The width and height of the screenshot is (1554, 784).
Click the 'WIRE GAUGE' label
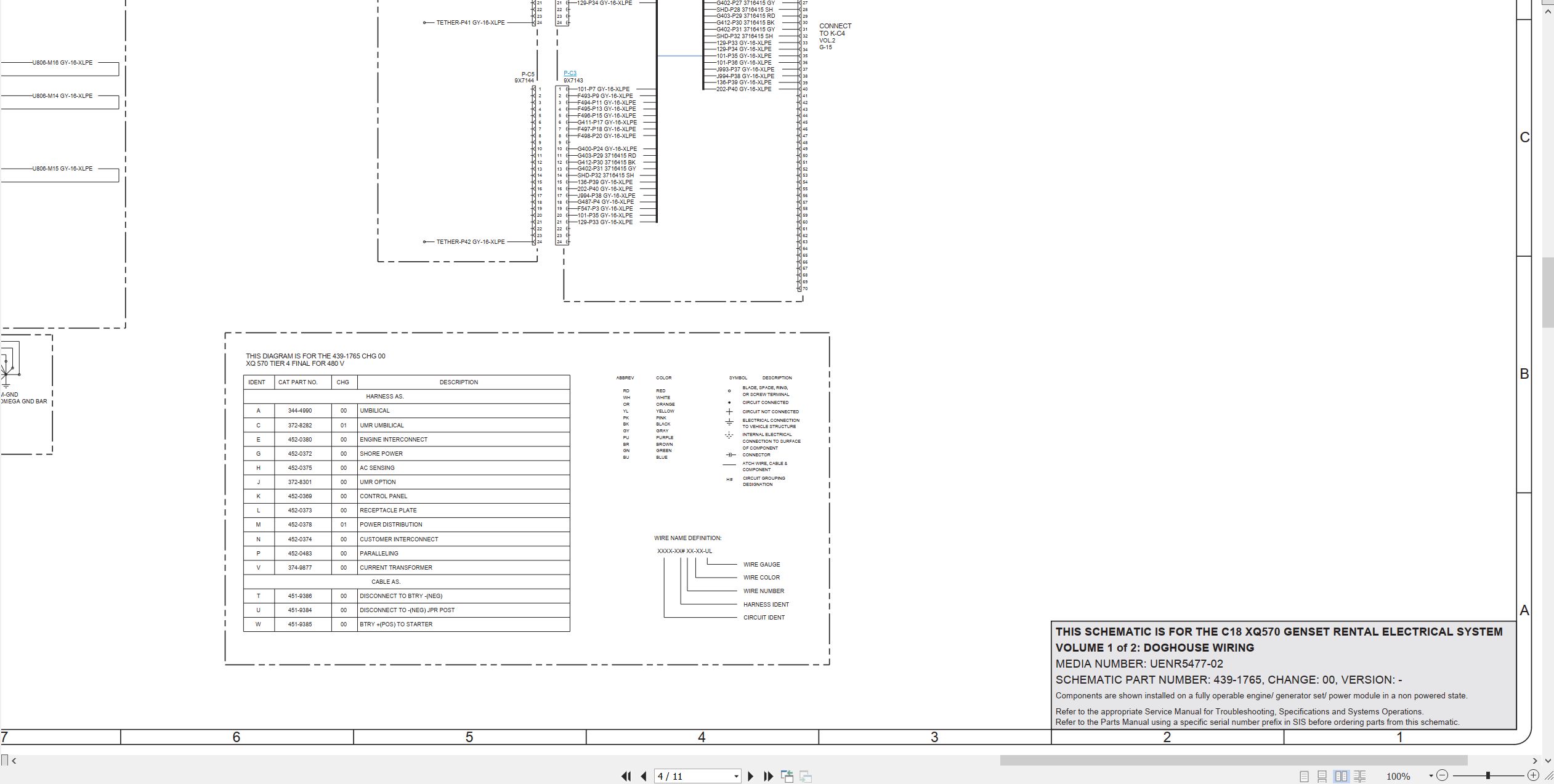click(761, 565)
